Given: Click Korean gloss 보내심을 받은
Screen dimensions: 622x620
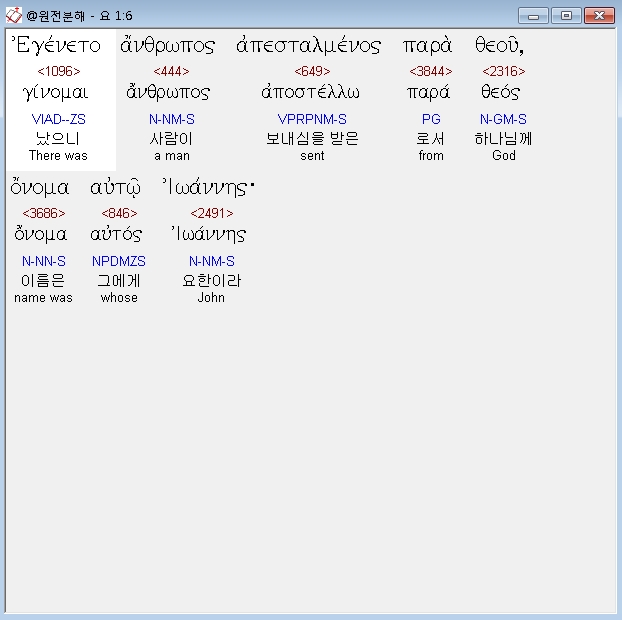Looking at the screenshot, I should [312, 138].
